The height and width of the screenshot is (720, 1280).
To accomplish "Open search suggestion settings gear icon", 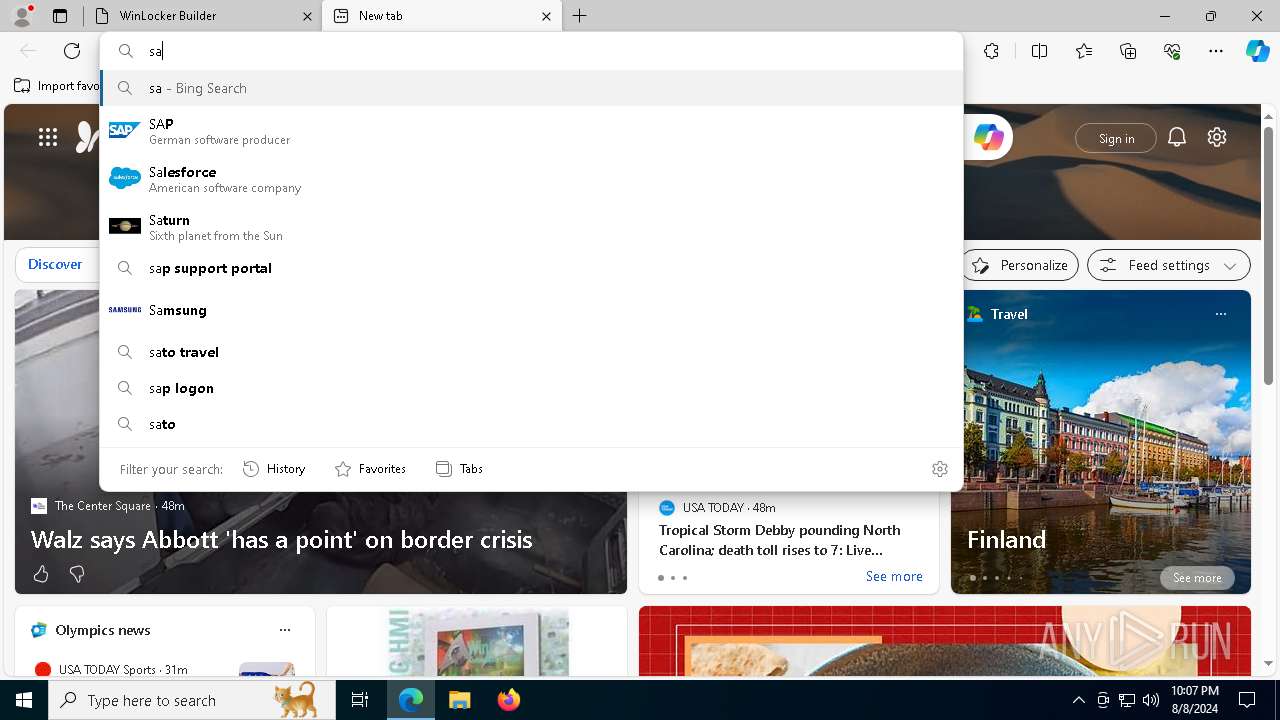I will tap(940, 469).
